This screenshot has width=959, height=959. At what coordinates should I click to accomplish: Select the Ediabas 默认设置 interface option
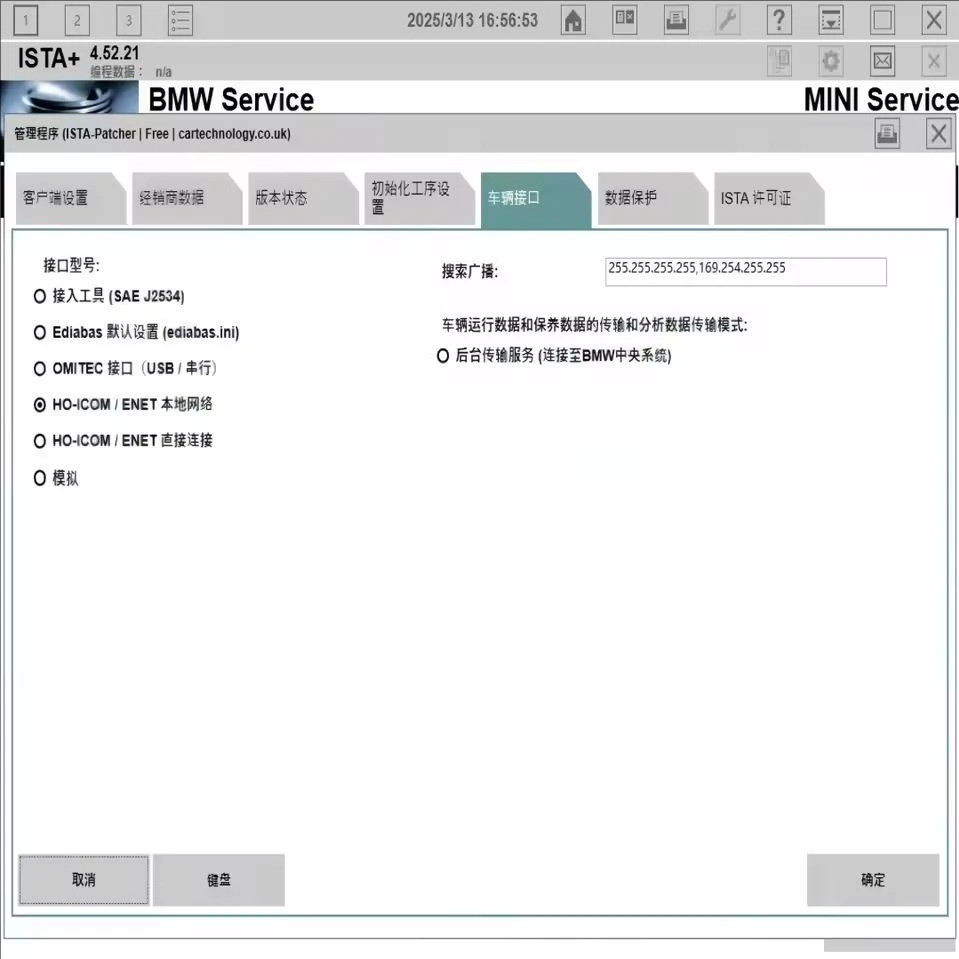[x=39, y=332]
